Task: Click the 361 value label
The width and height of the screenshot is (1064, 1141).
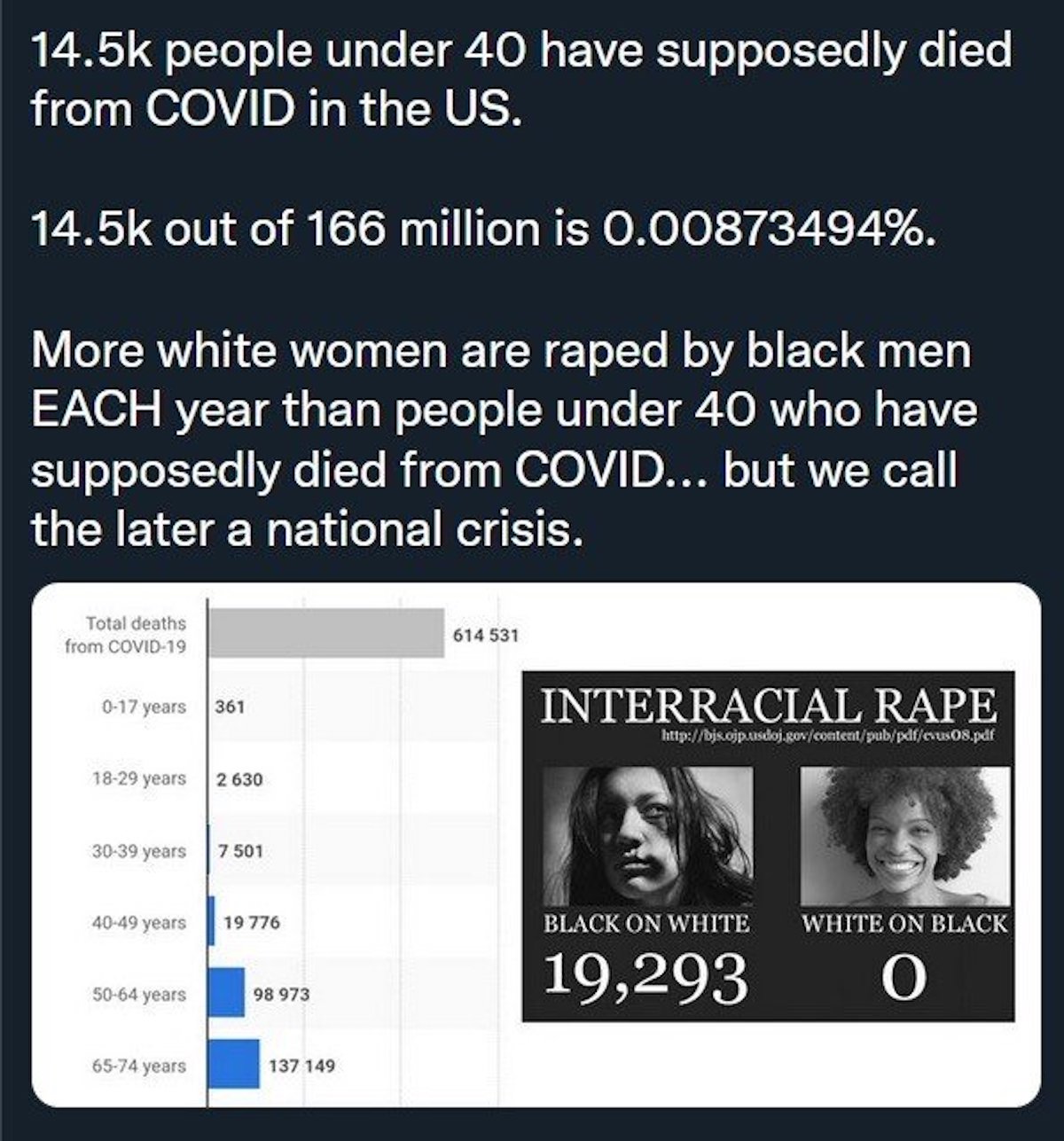Action: [x=230, y=707]
